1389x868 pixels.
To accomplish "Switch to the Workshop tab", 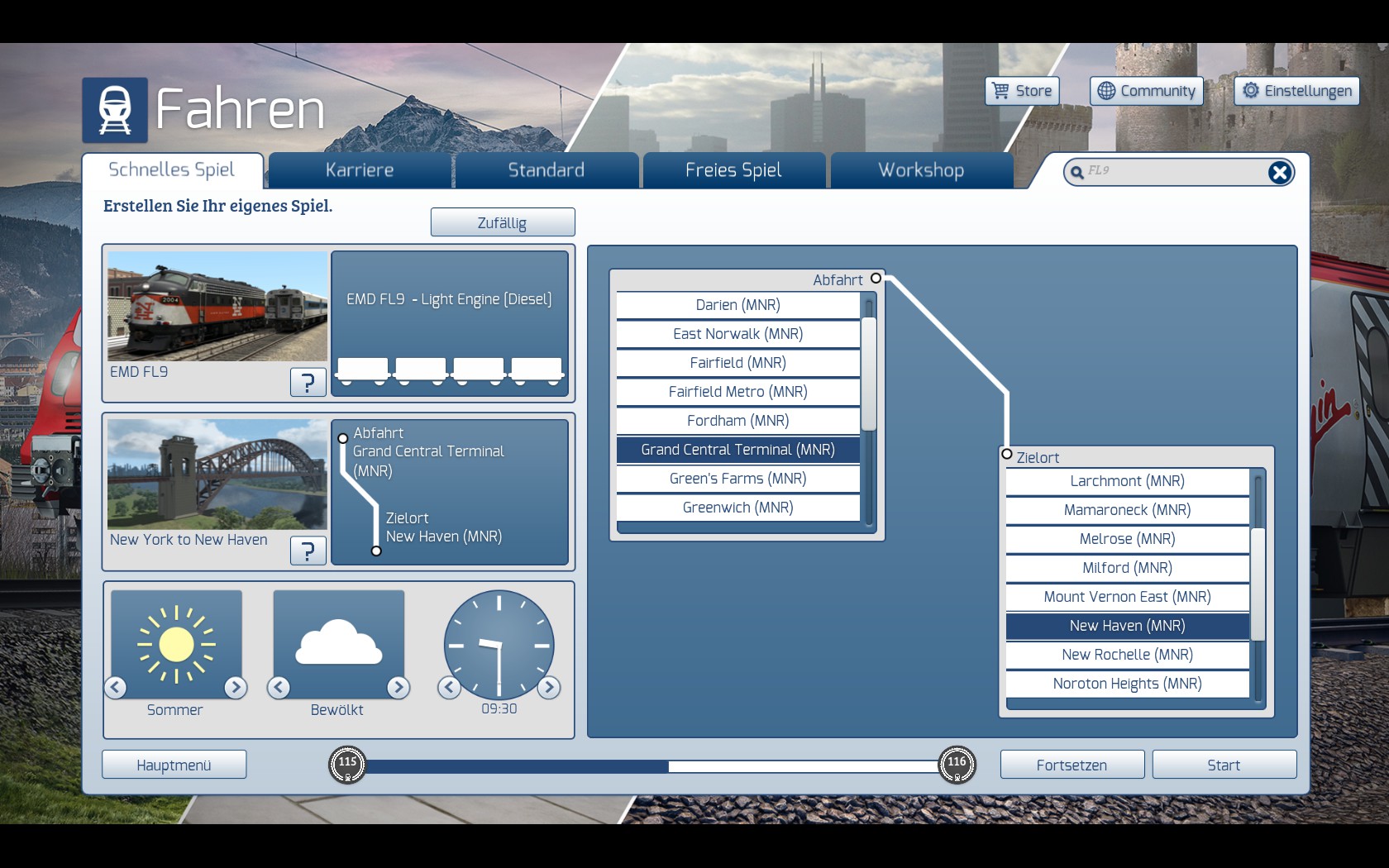I will click(921, 170).
